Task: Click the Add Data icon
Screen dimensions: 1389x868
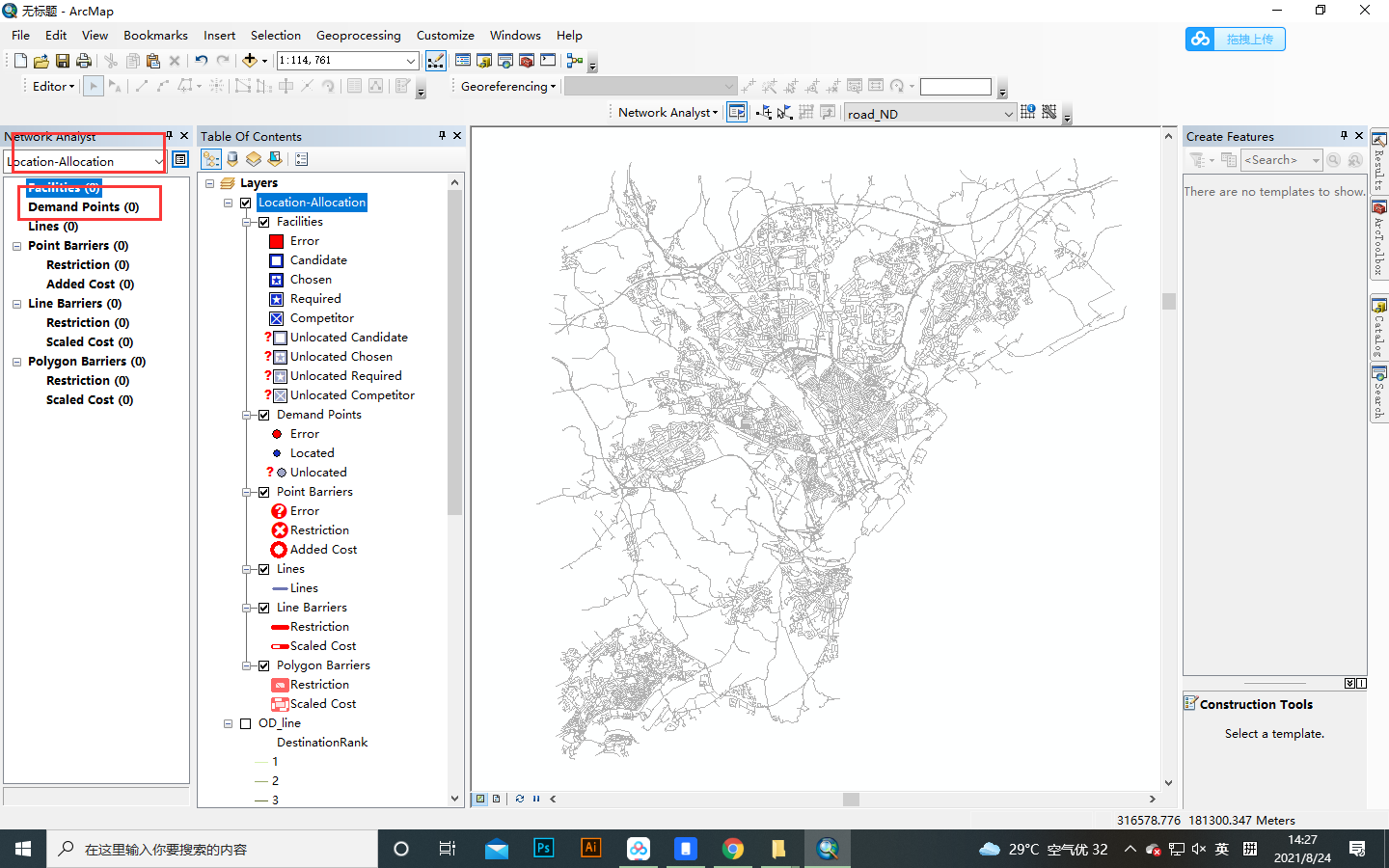Action: 248,60
